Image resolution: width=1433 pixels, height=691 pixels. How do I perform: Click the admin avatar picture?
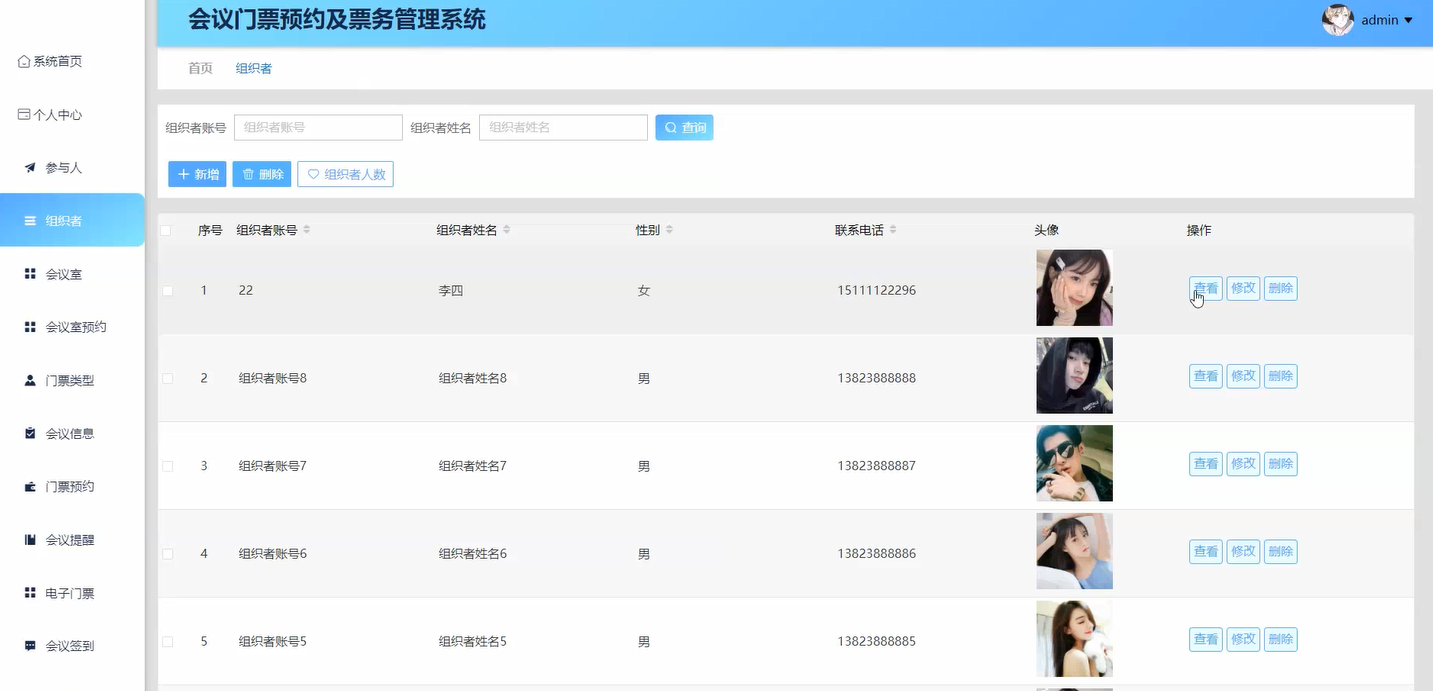(x=1338, y=20)
